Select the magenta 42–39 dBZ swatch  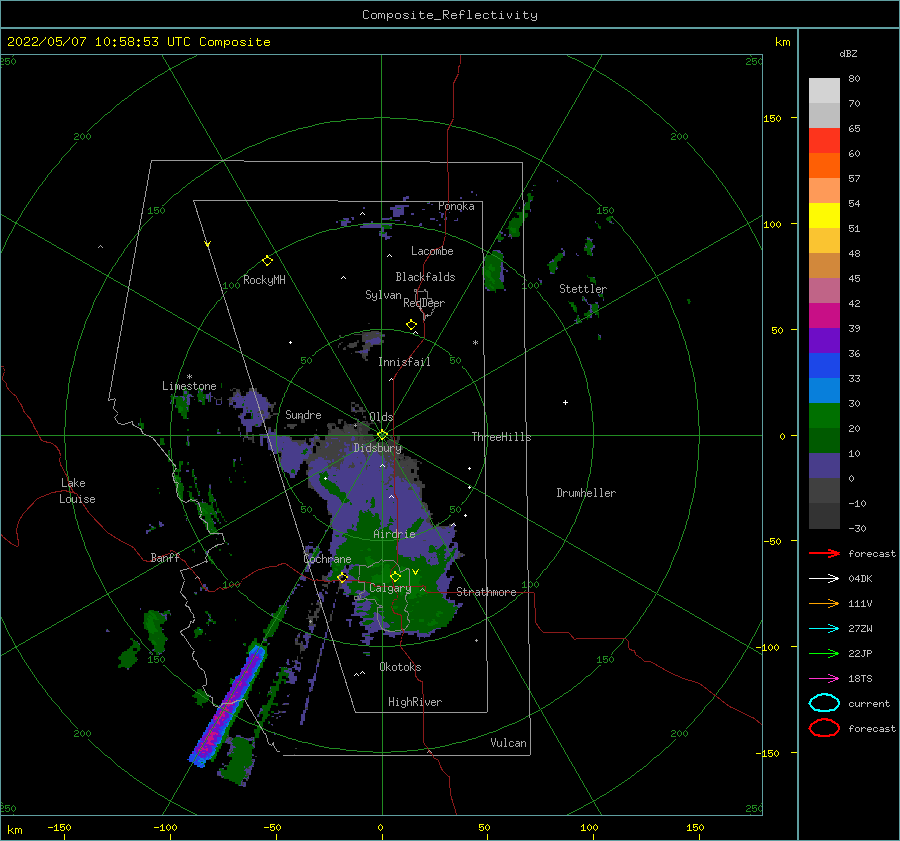coord(824,316)
